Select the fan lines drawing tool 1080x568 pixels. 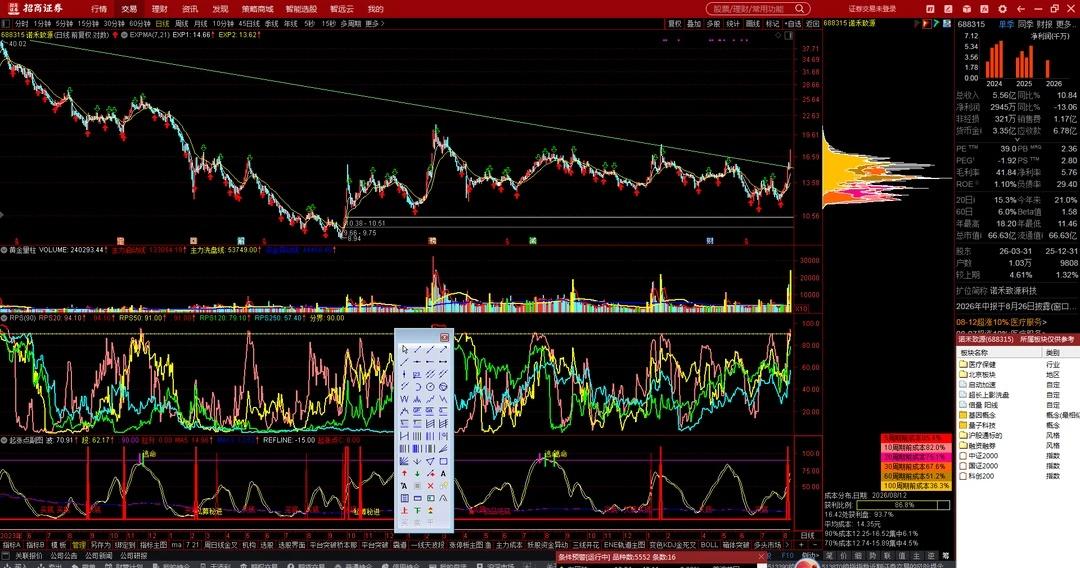coord(404,461)
